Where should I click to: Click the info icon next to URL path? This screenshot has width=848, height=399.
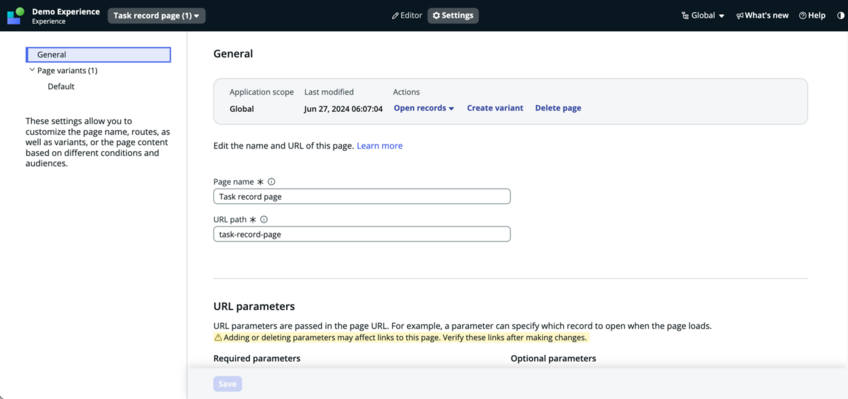coord(264,220)
